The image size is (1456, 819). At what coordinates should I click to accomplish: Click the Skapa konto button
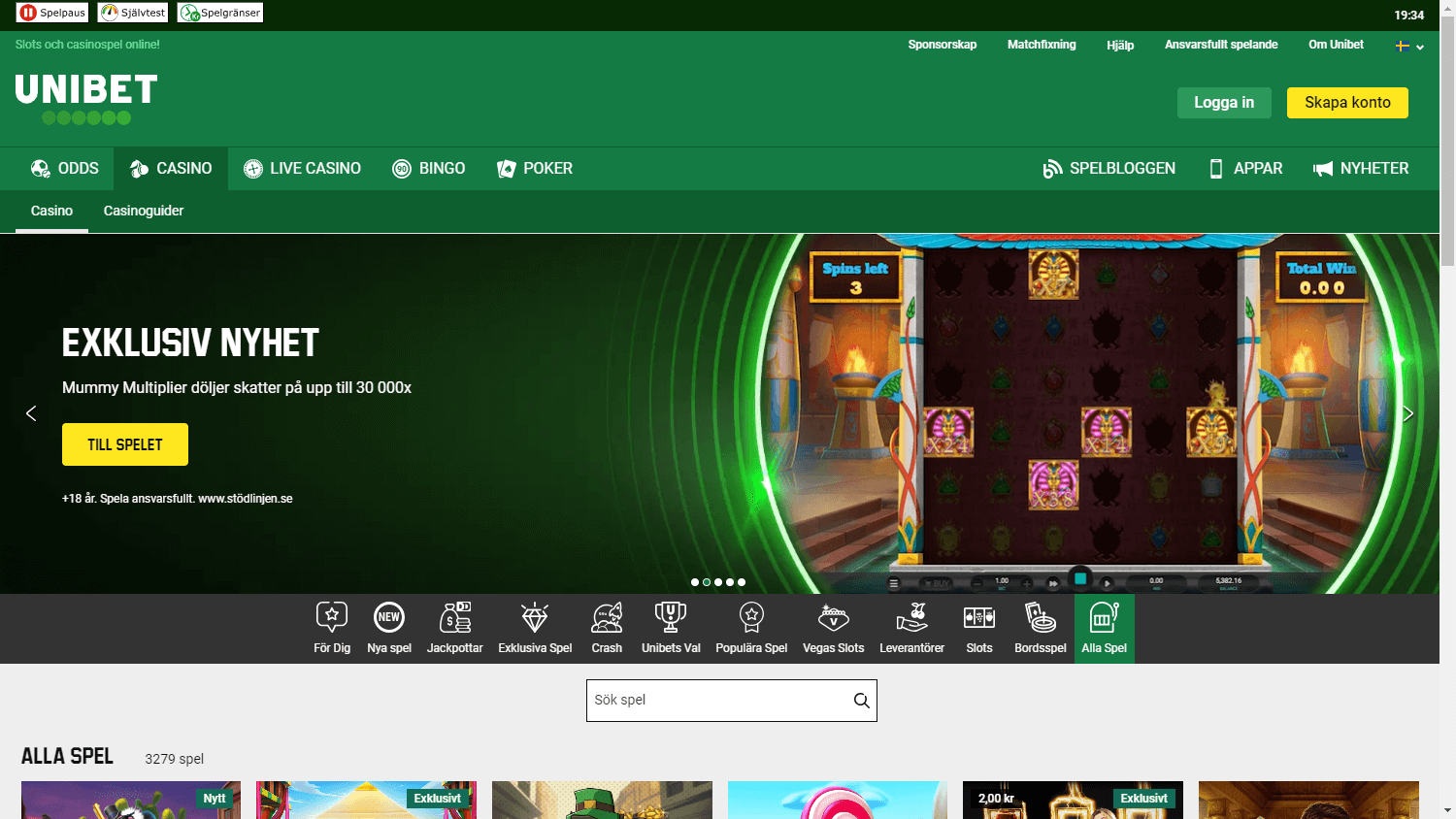[1347, 103]
